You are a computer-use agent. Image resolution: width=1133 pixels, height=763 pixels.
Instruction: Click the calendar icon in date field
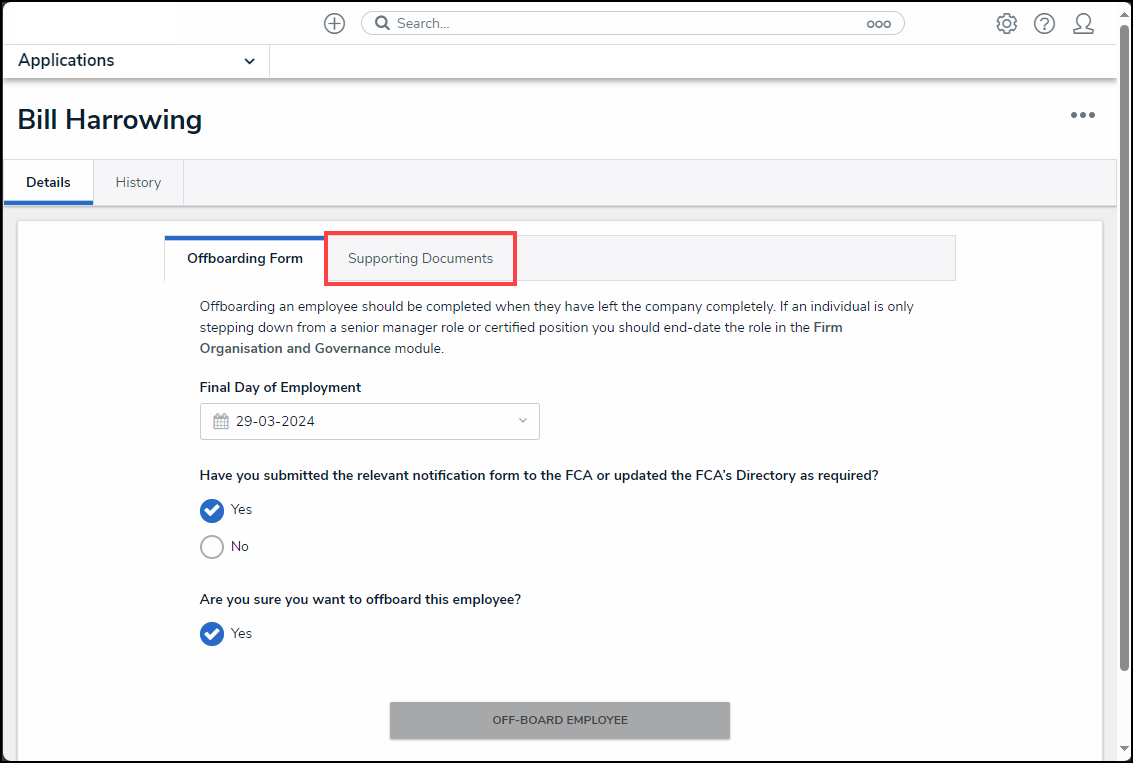tap(221, 421)
